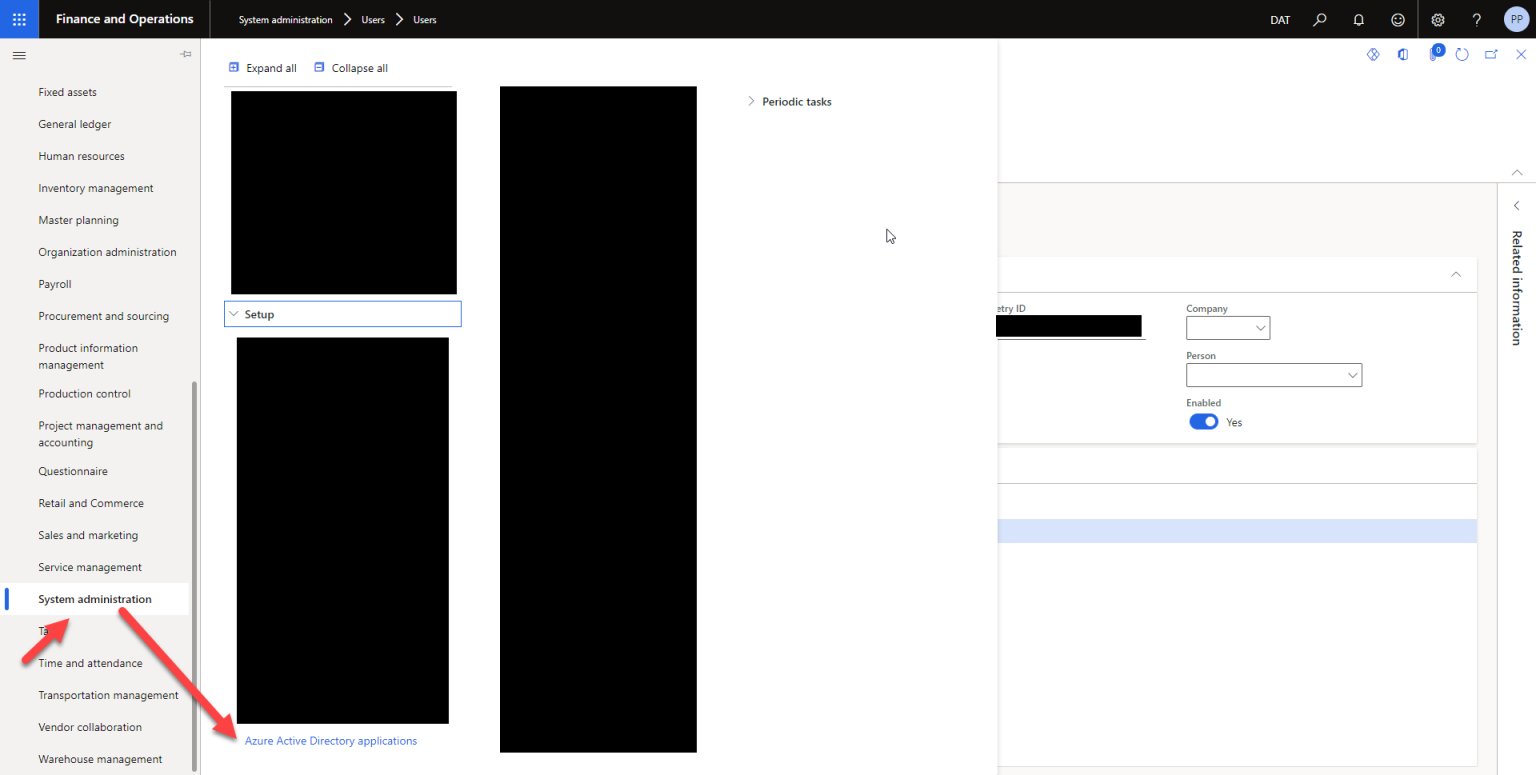Viewport: 1536px width, 775px height.
Task: Open the Payroll module
Action: (55, 284)
